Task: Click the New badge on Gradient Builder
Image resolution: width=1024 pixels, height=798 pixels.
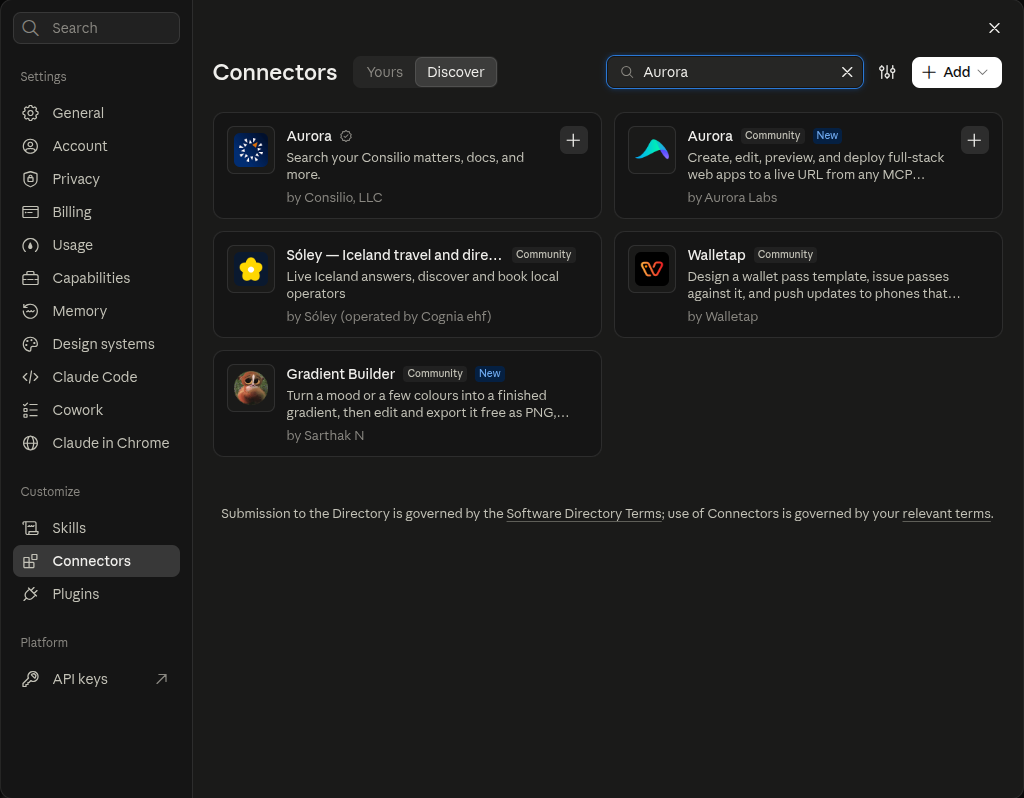Action: (489, 373)
